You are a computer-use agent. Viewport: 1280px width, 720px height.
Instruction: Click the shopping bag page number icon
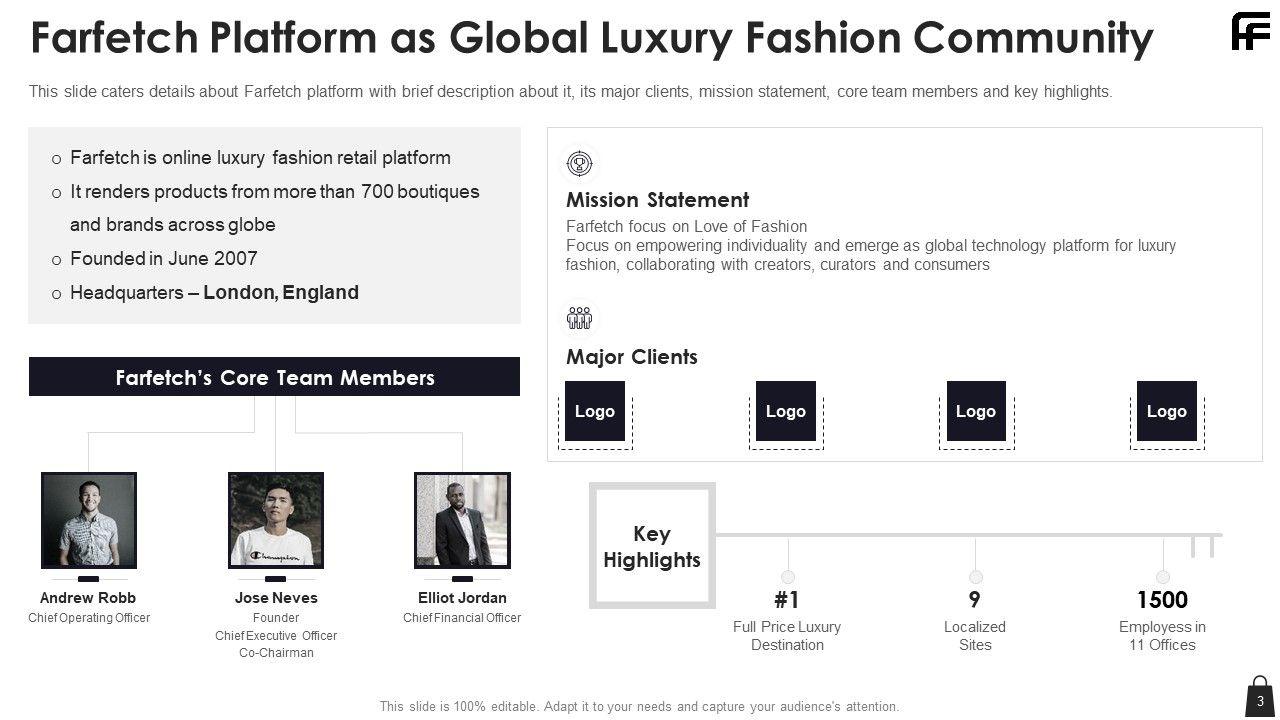click(1260, 697)
